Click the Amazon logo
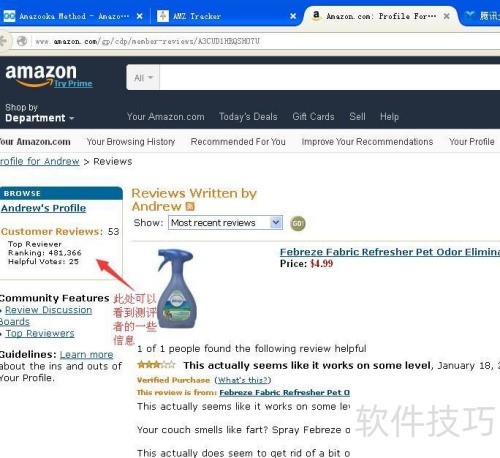Screen dimensions: 500x458 click(x=41, y=74)
